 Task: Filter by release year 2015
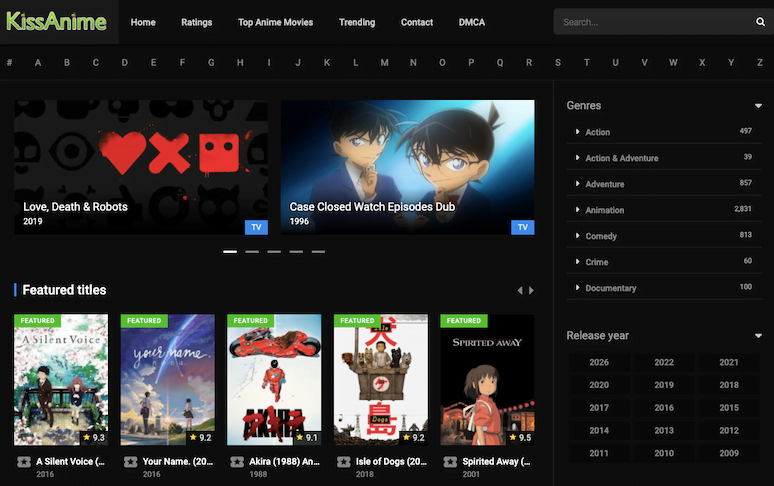pos(729,408)
